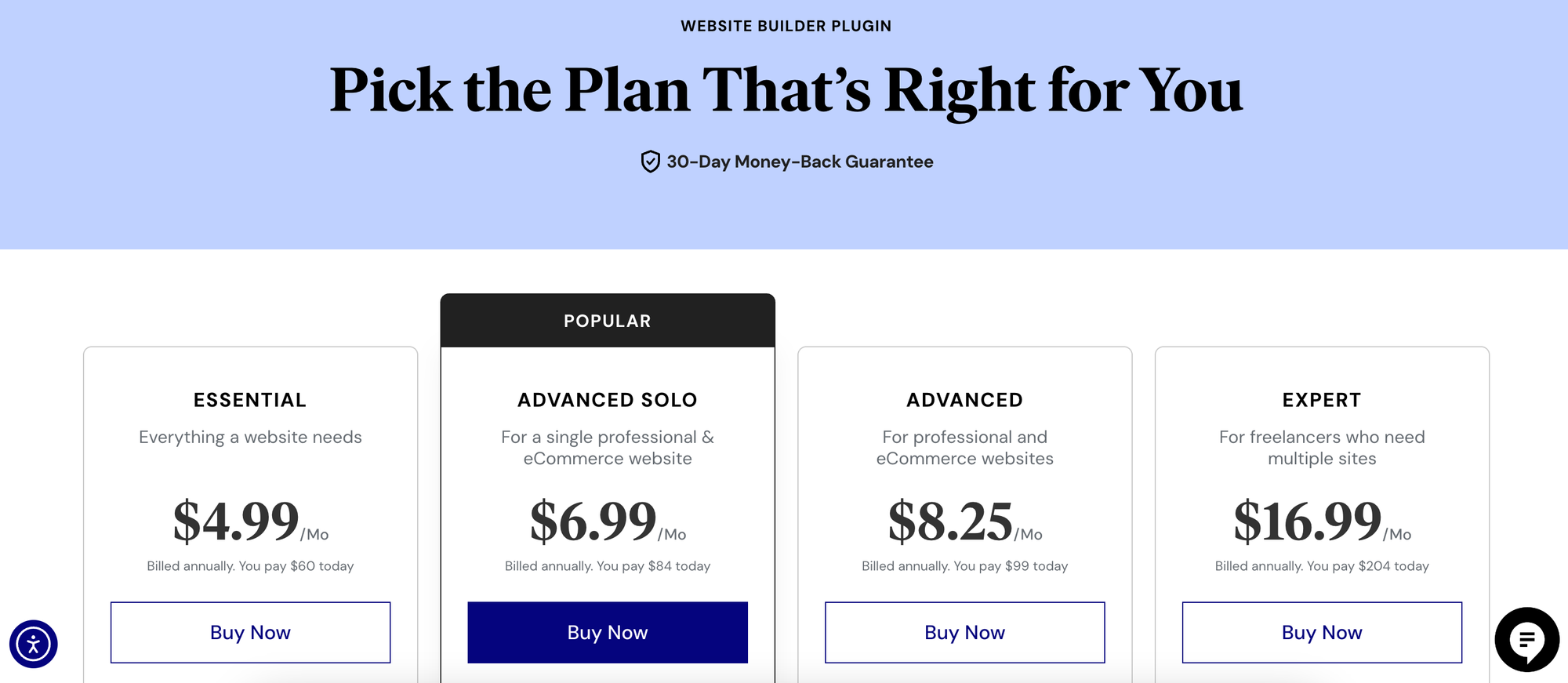Click the Website Builder Plugin label

786,26
